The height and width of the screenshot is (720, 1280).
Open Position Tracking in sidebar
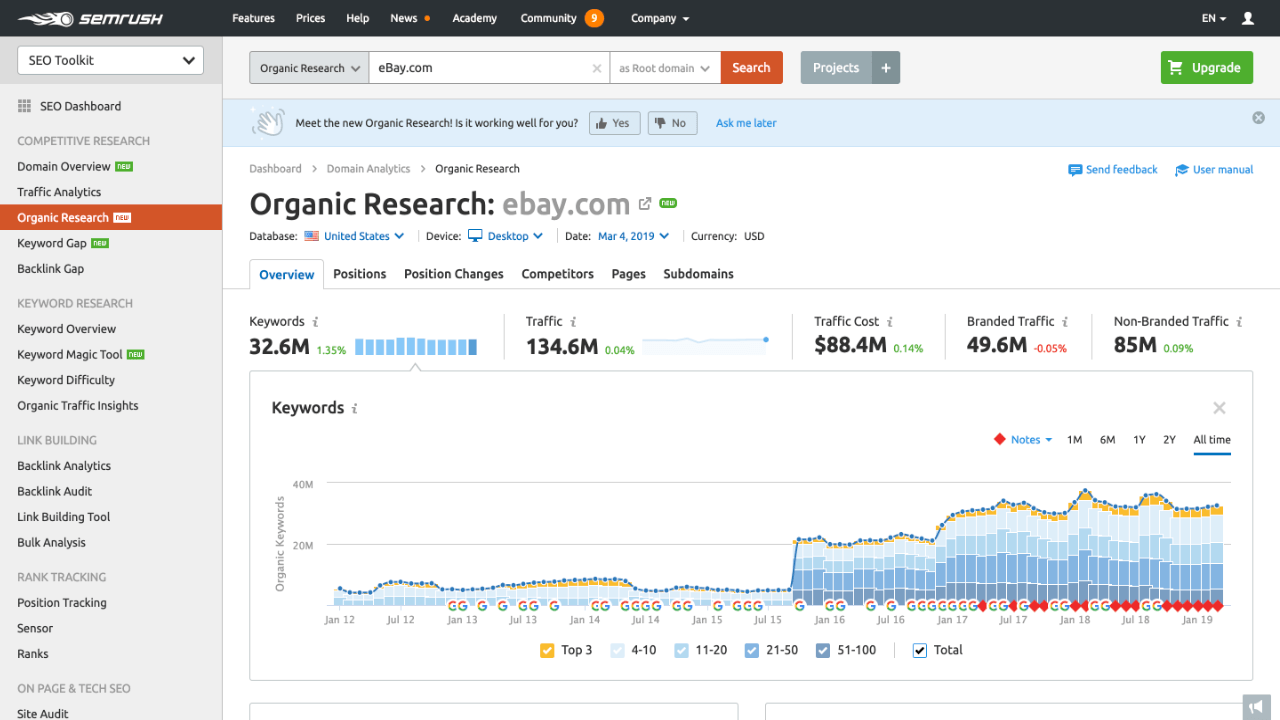[x=62, y=603]
